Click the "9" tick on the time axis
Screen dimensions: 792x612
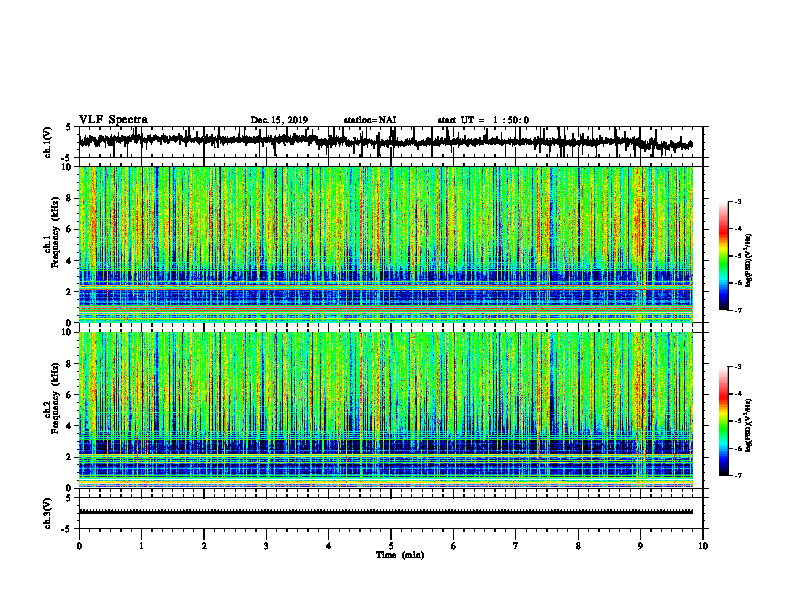(640, 546)
